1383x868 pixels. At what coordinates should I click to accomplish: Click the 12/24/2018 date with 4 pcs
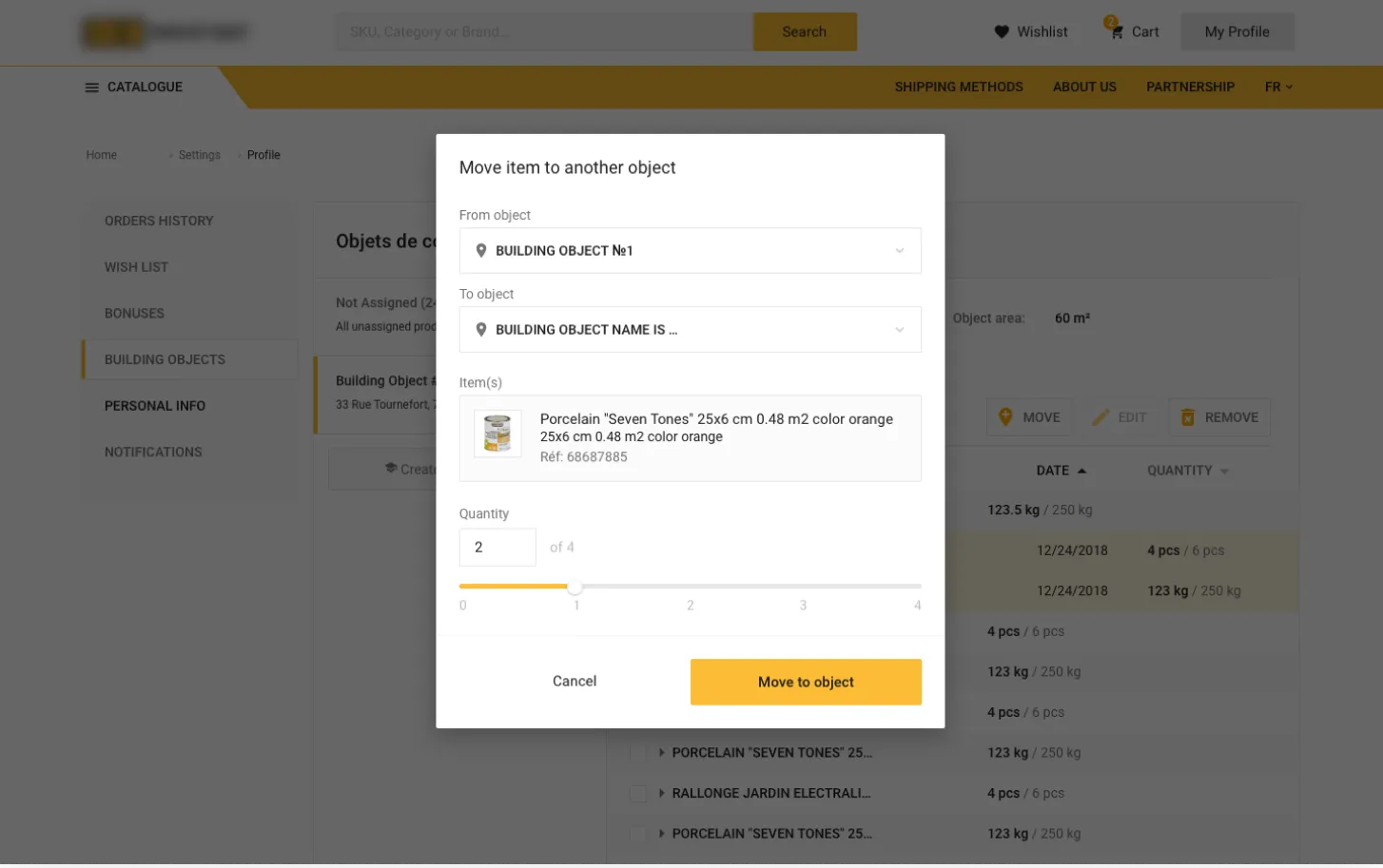[x=1072, y=550]
